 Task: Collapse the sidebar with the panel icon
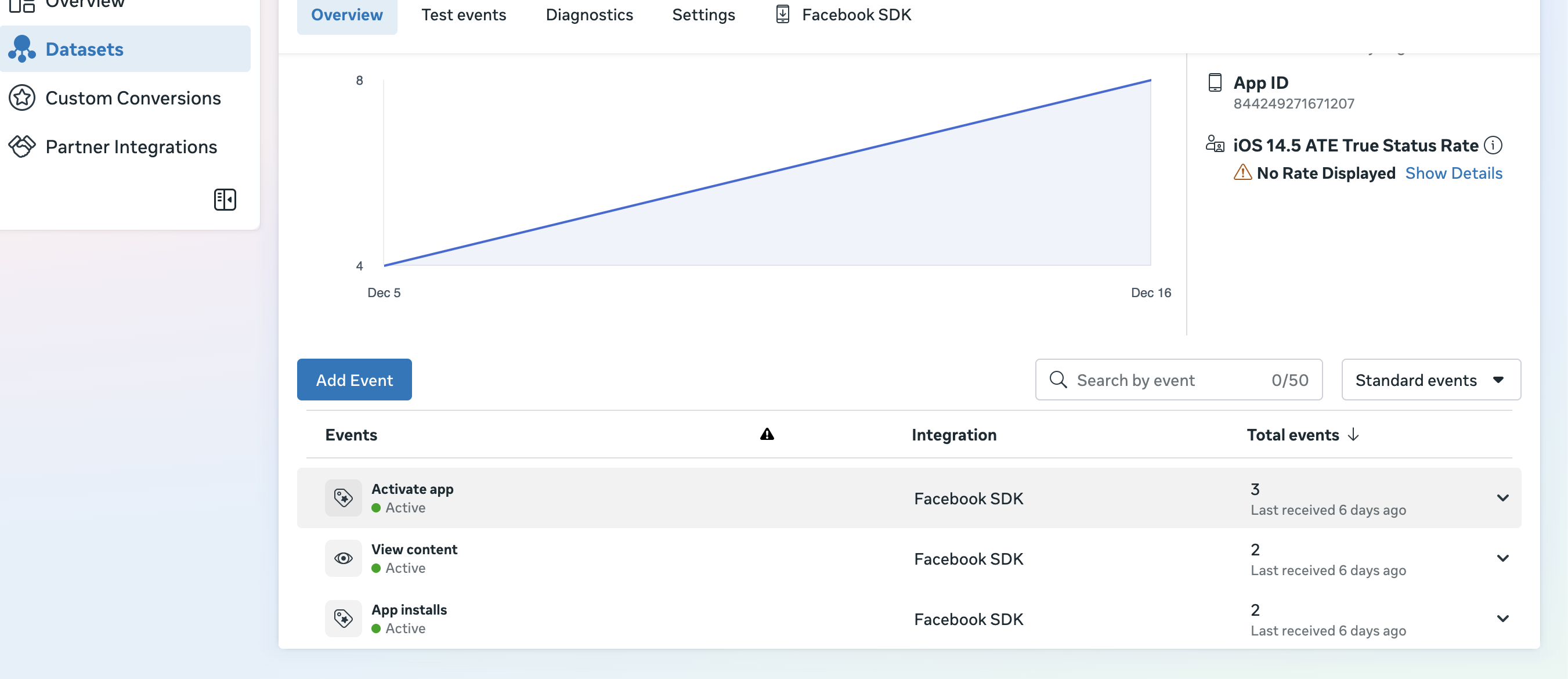pyautogui.click(x=225, y=199)
